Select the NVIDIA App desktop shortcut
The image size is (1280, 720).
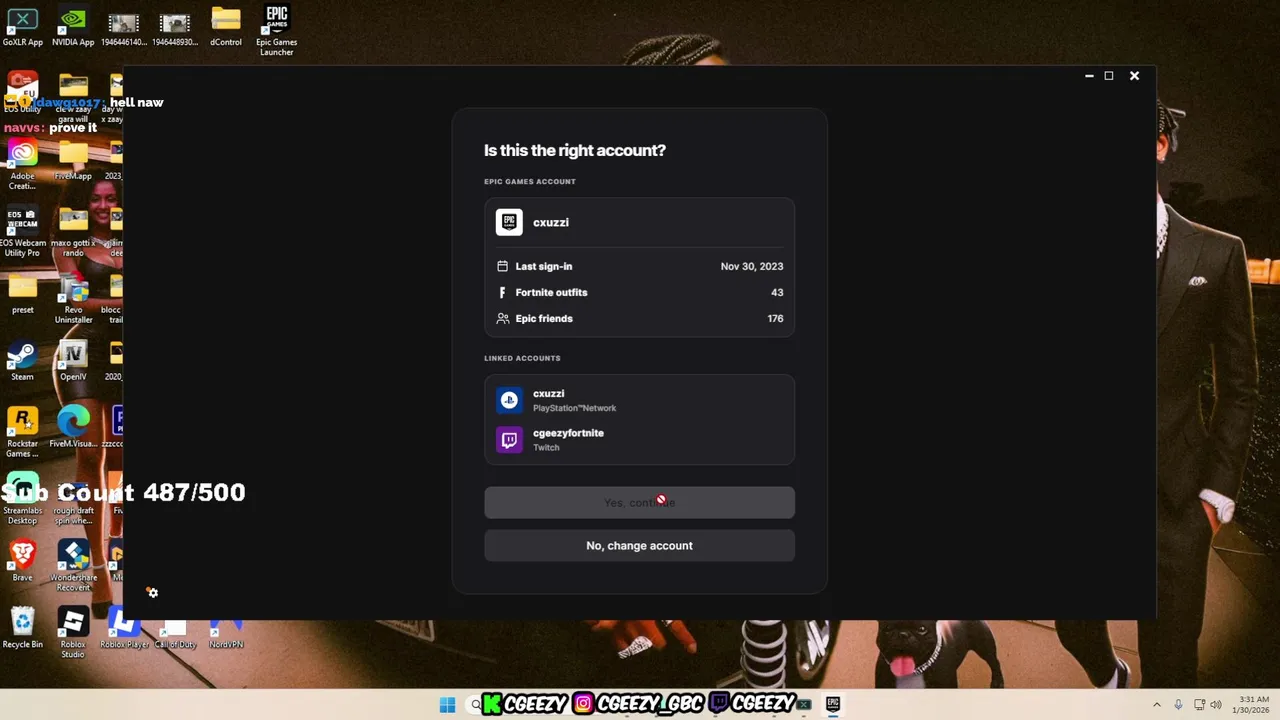73,27
